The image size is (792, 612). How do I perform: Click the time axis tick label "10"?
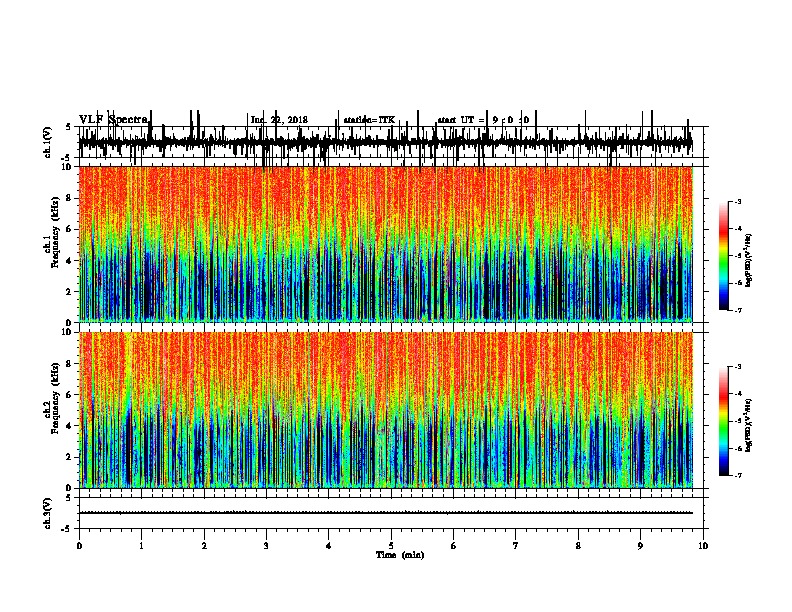click(703, 546)
